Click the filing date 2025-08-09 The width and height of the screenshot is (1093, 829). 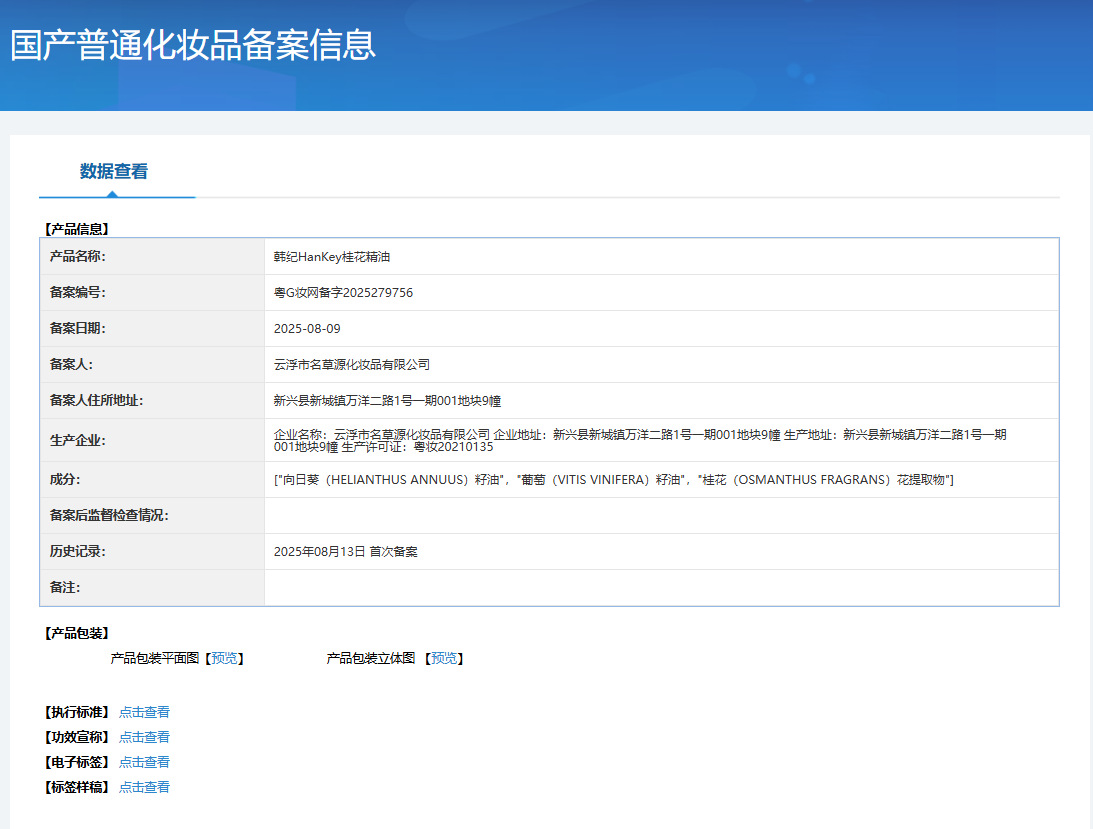307,328
